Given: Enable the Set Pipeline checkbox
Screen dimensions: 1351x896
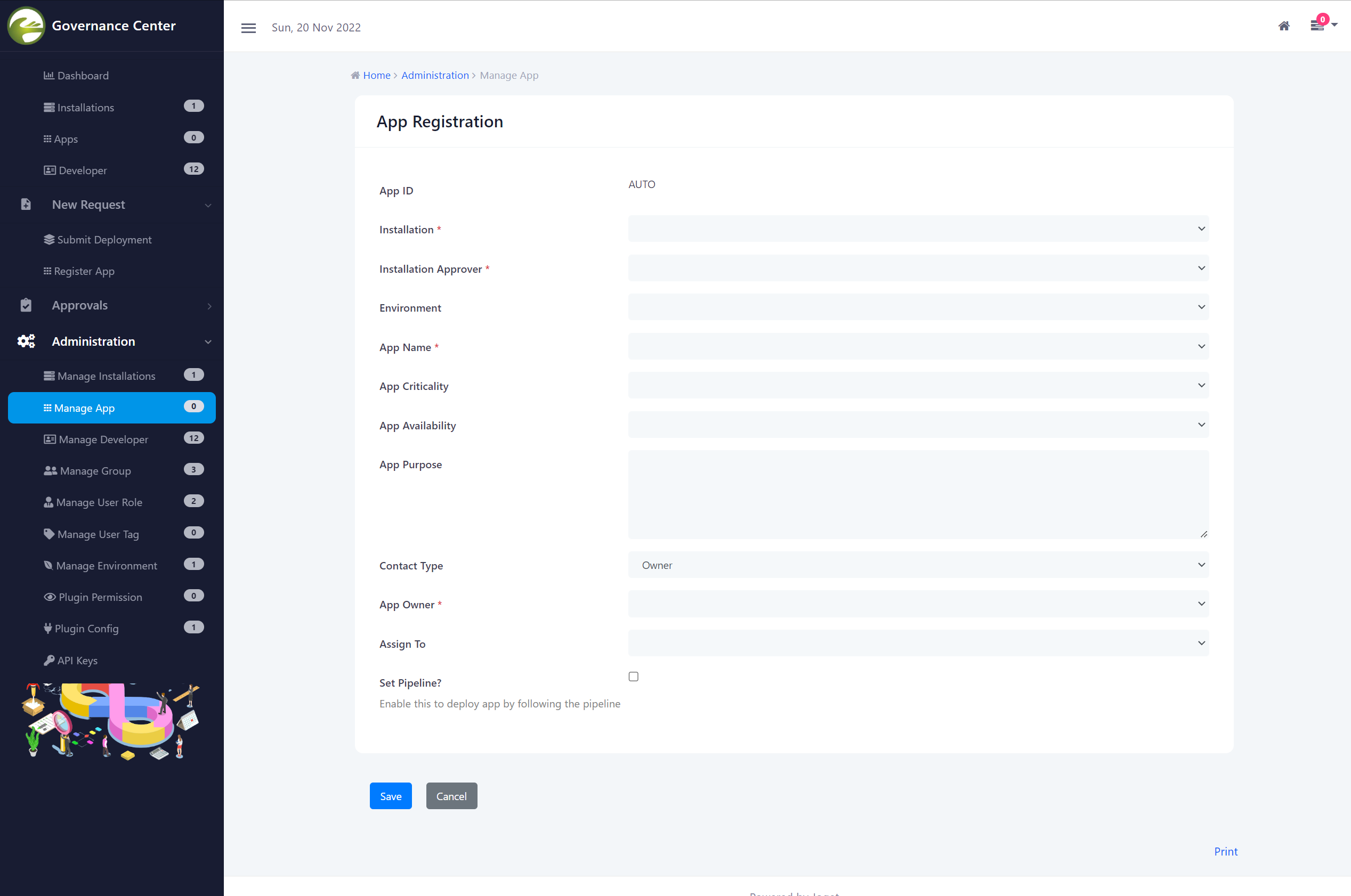Looking at the screenshot, I should point(633,677).
